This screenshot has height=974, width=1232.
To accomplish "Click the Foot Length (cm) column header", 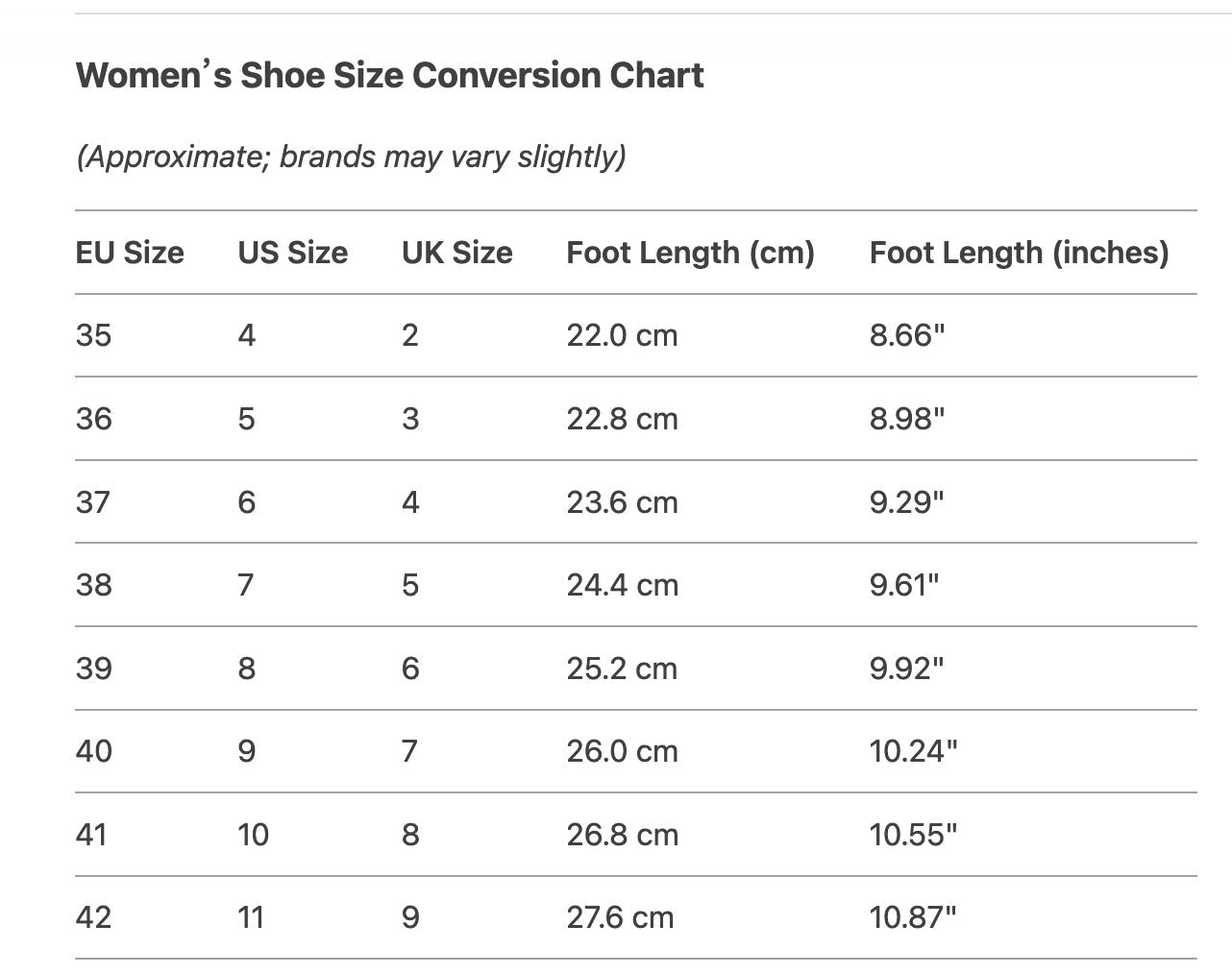I will [690, 253].
